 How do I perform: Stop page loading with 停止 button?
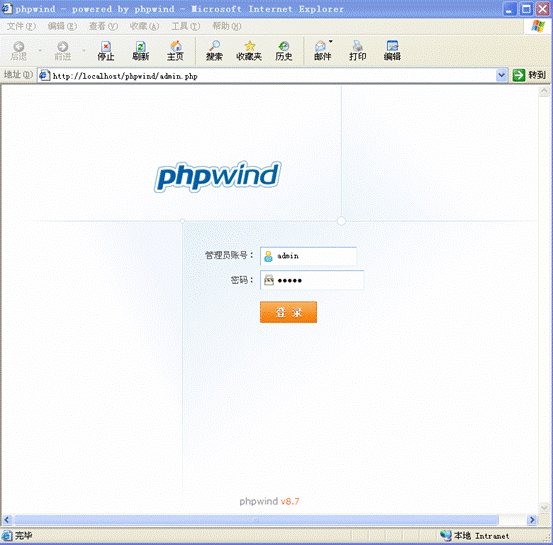[x=105, y=51]
